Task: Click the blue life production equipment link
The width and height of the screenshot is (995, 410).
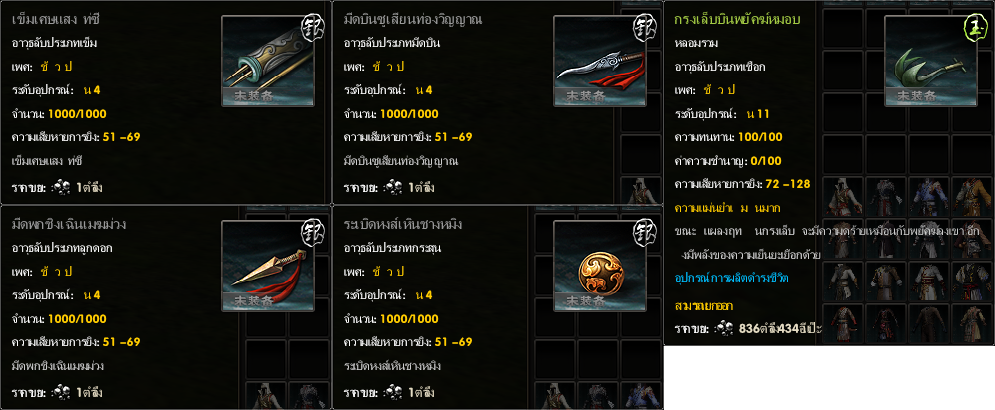Action: coord(732,279)
